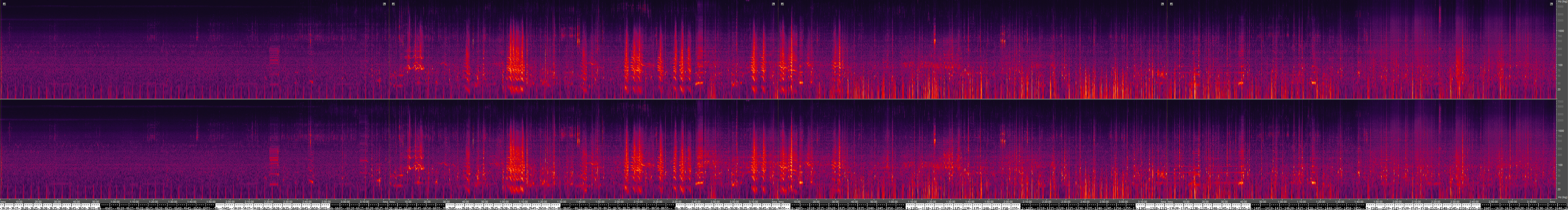Click the first clip's fade-out handle

384,4
